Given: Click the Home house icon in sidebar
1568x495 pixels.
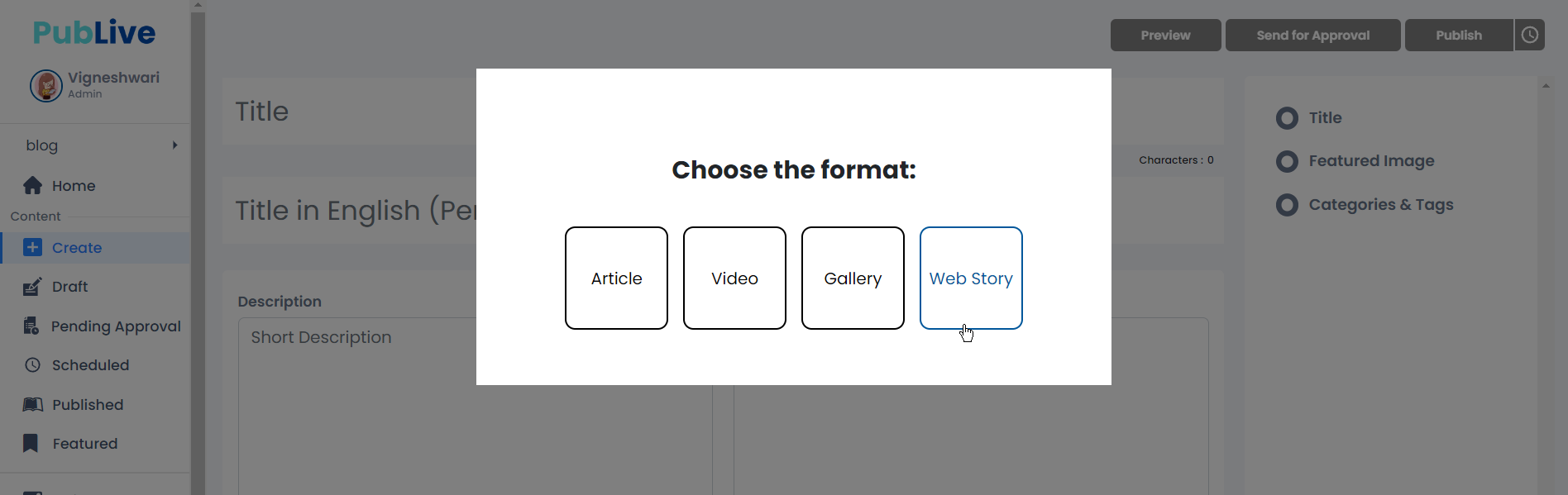Looking at the screenshot, I should tap(32, 186).
